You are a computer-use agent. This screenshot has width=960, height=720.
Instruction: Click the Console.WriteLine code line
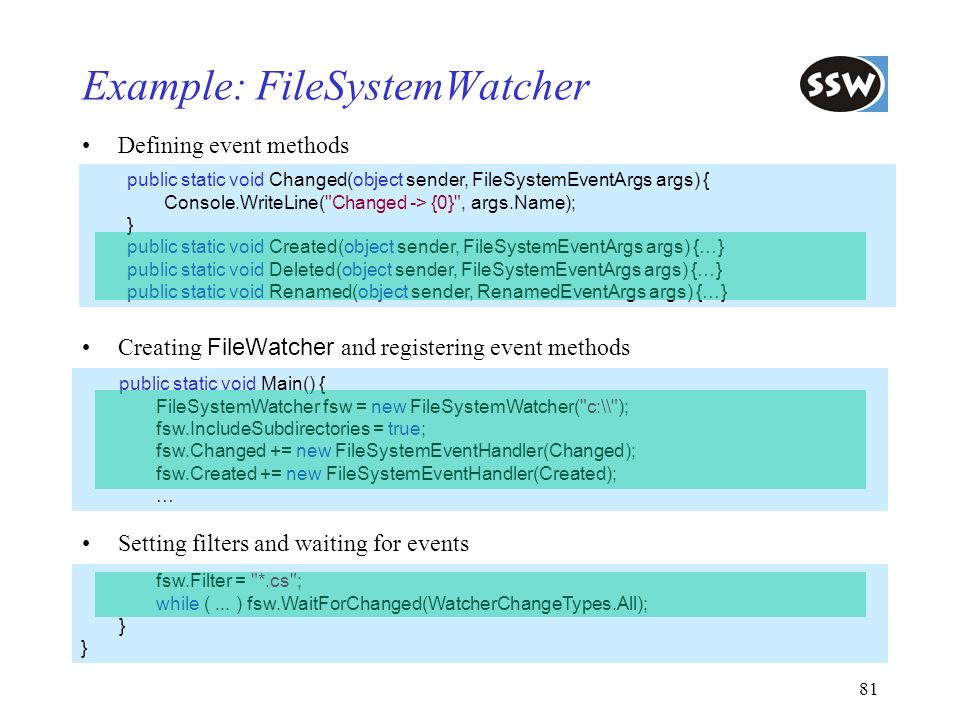pyautogui.click(x=370, y=203)
